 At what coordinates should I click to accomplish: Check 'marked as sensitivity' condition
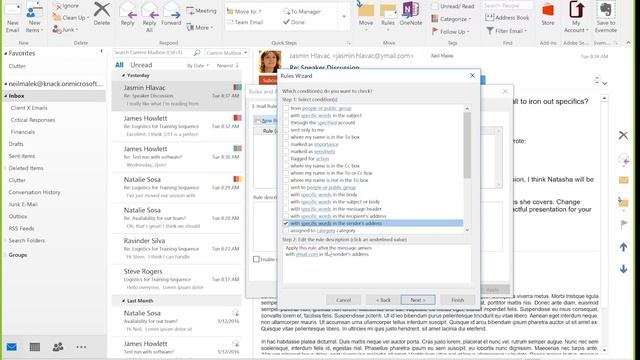286,151
